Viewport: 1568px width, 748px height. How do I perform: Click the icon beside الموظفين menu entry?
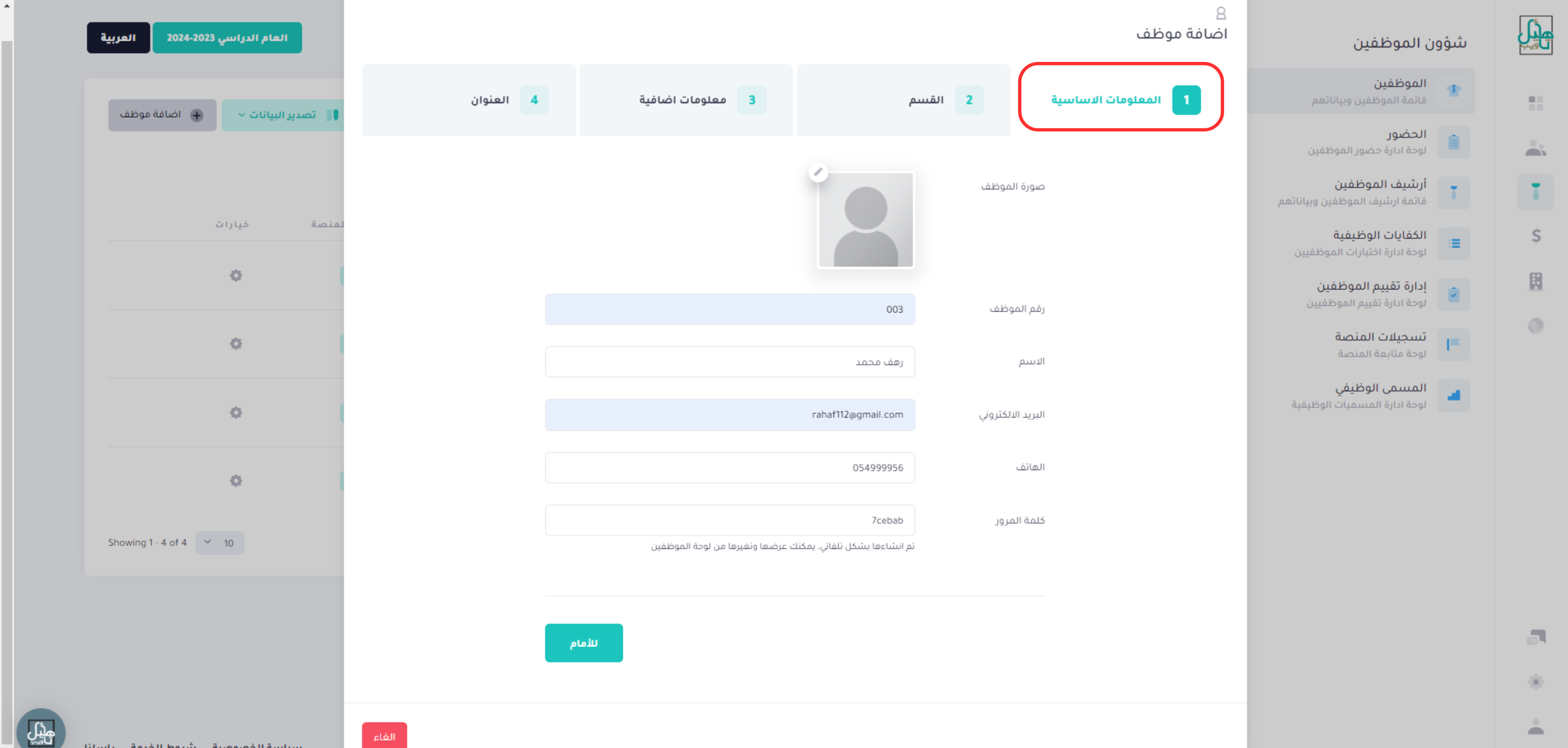pos(1454,90)
